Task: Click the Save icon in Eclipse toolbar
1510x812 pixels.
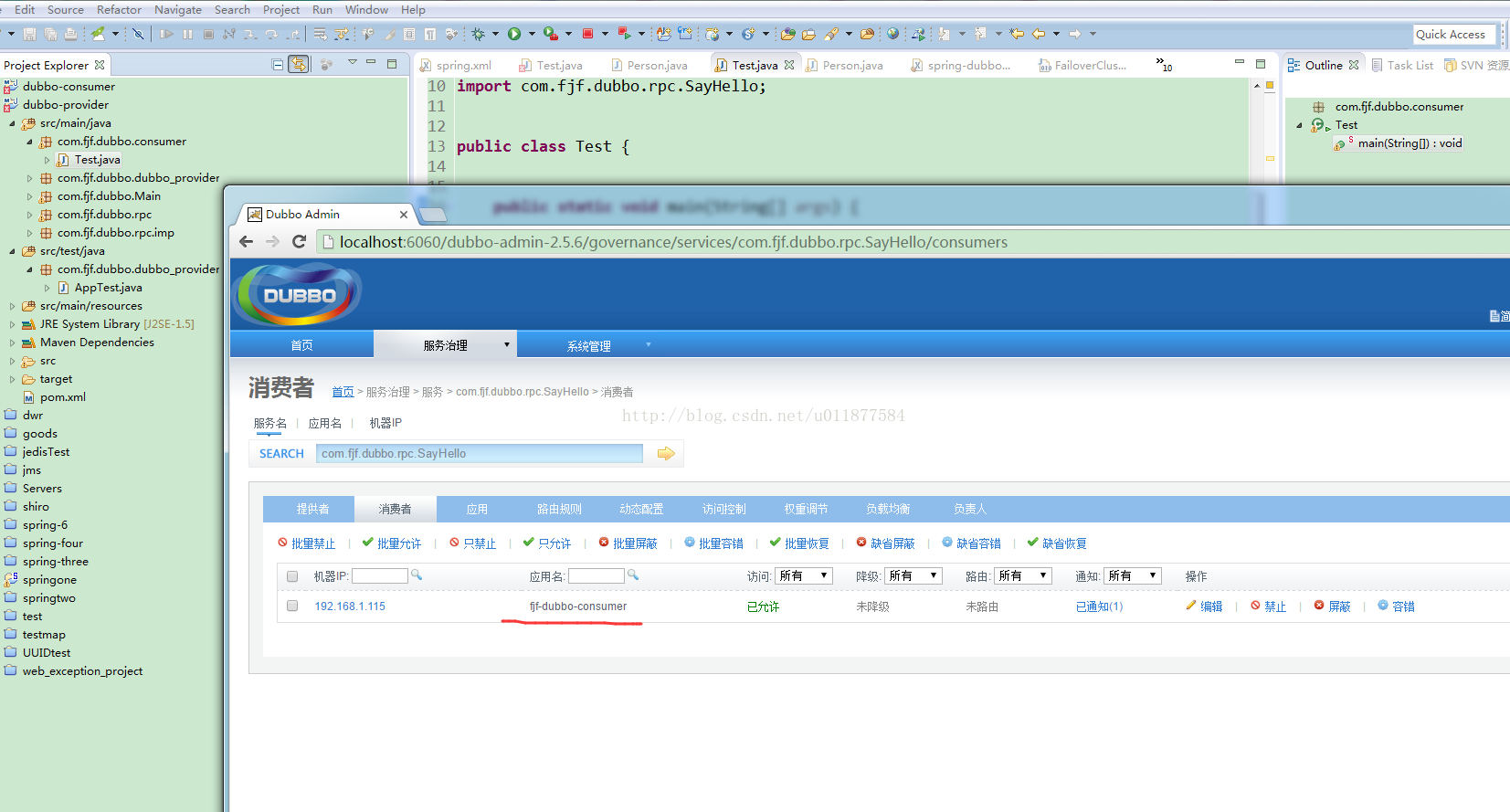Action: pyautogui.click(x=29, y=34)
